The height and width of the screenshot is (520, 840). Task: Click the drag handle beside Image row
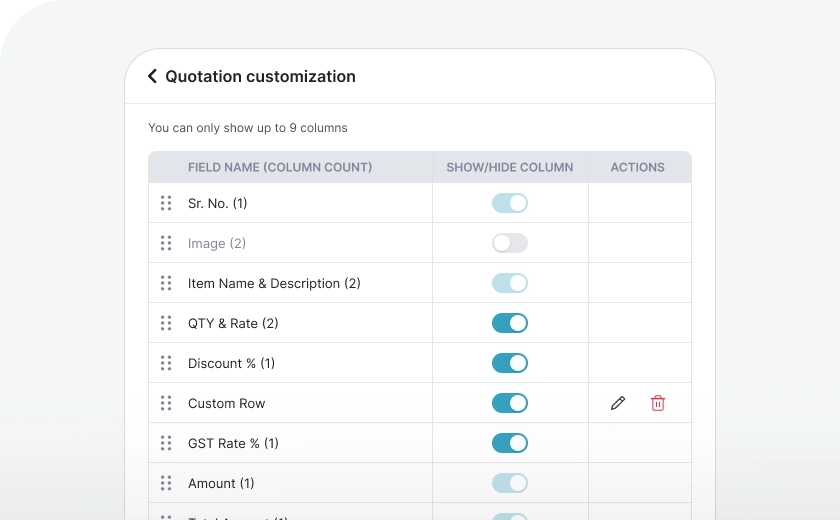point(166,243)
